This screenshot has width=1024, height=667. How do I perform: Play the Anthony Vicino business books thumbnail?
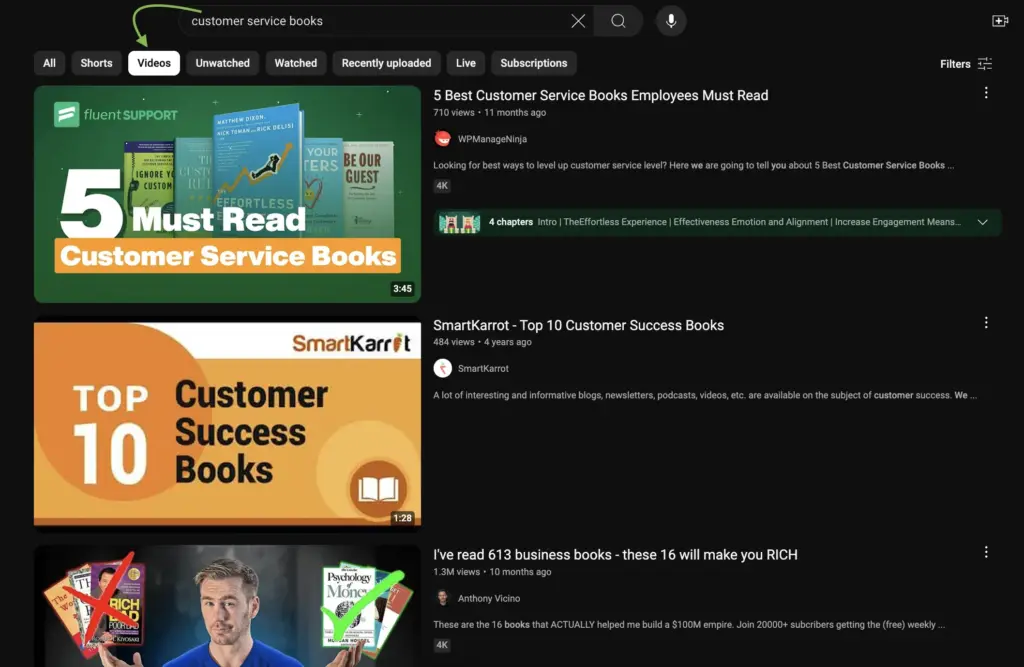(x=227, y=606)
